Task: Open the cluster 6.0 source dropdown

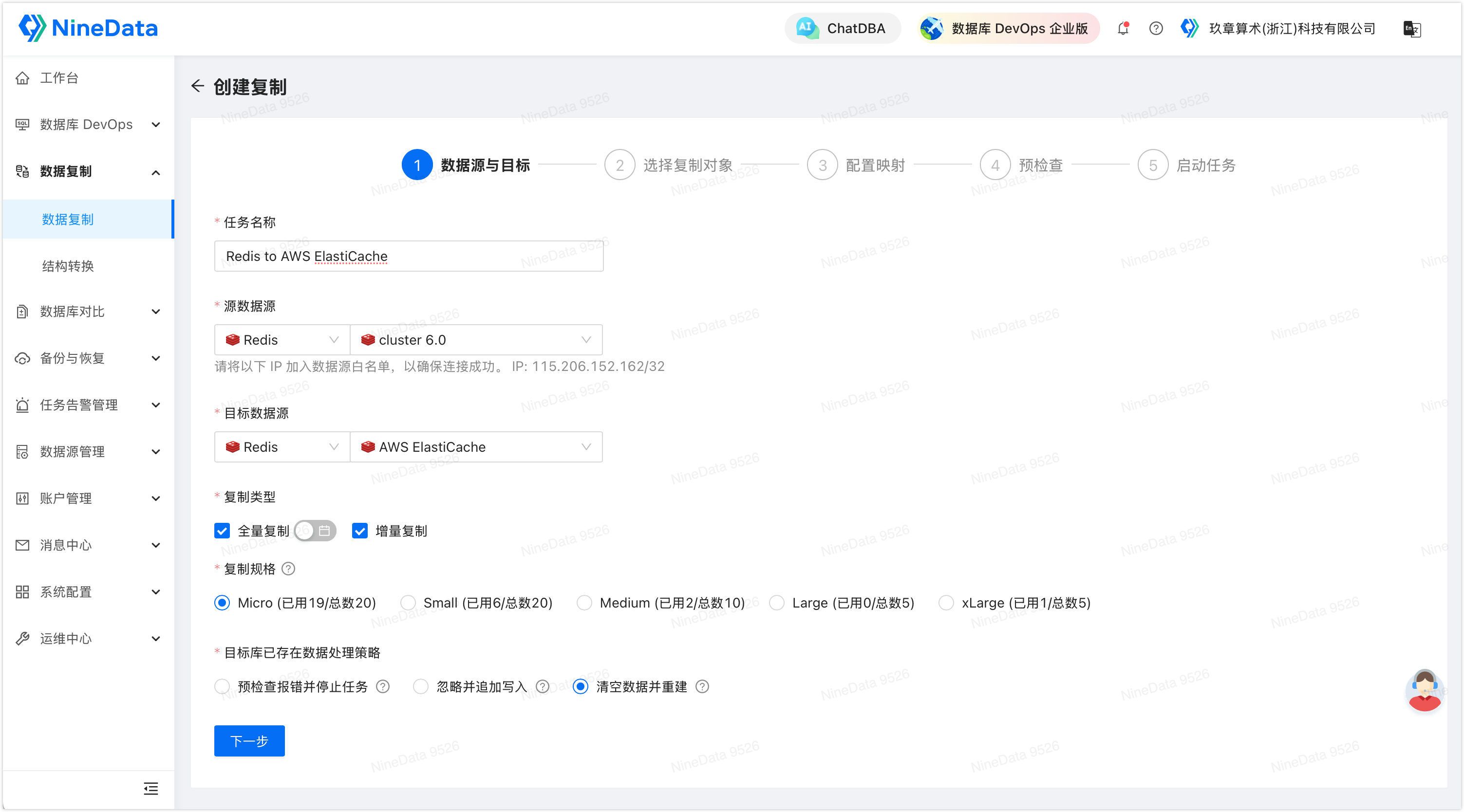Action: pos(476,340)
